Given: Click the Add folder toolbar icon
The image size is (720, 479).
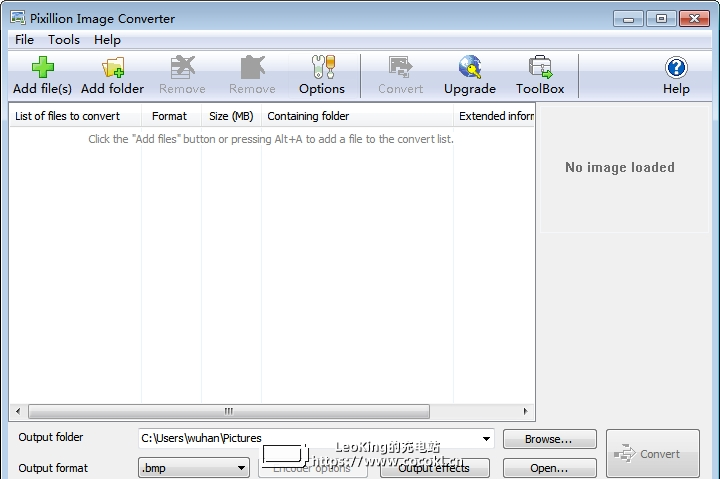Looking at the screenshot, I should tap(113, 68).
